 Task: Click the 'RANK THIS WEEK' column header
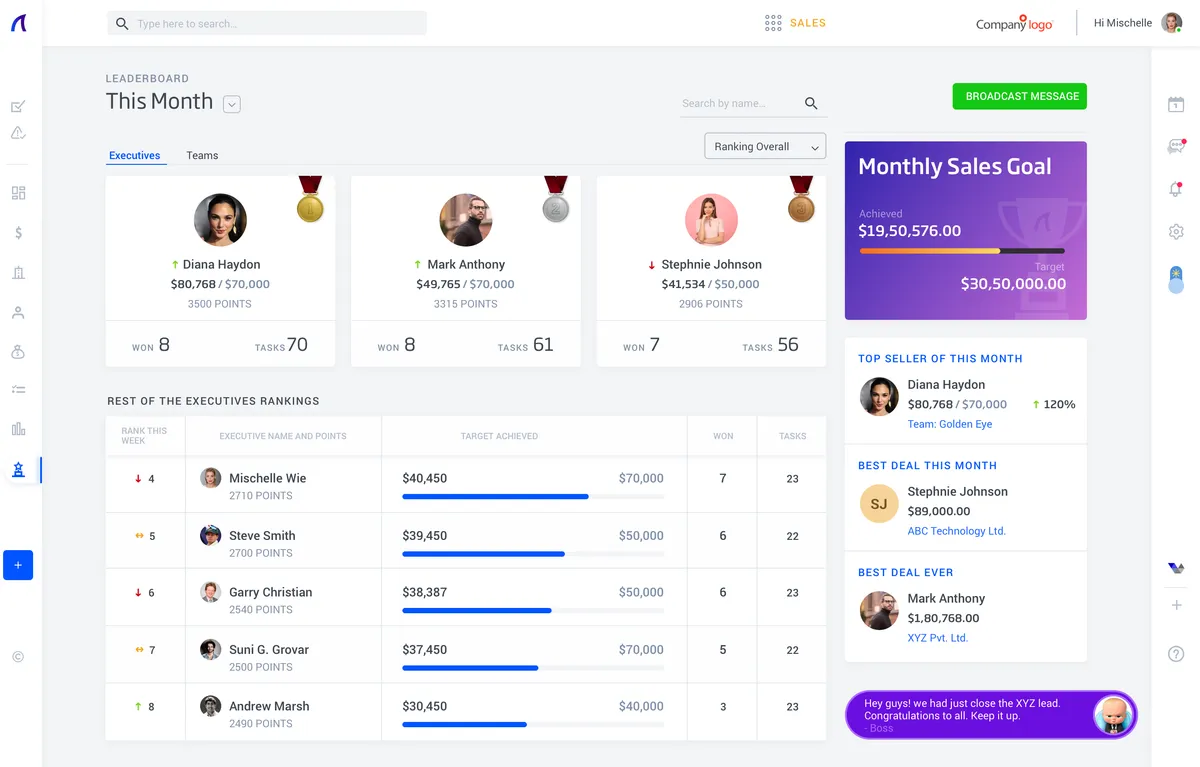[x=145, y=436]
